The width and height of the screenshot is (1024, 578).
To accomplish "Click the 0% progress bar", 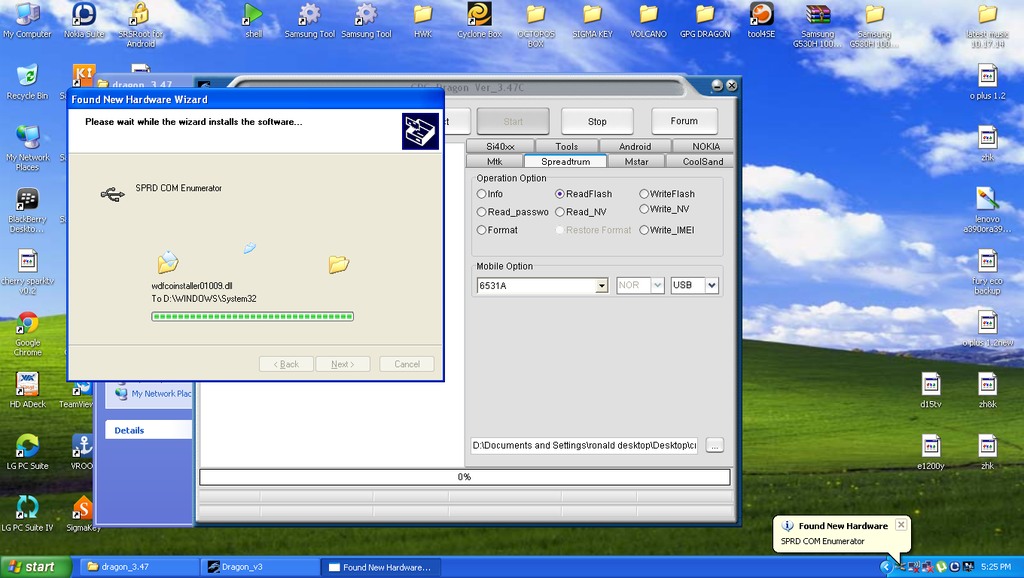I will click(464, 477).
